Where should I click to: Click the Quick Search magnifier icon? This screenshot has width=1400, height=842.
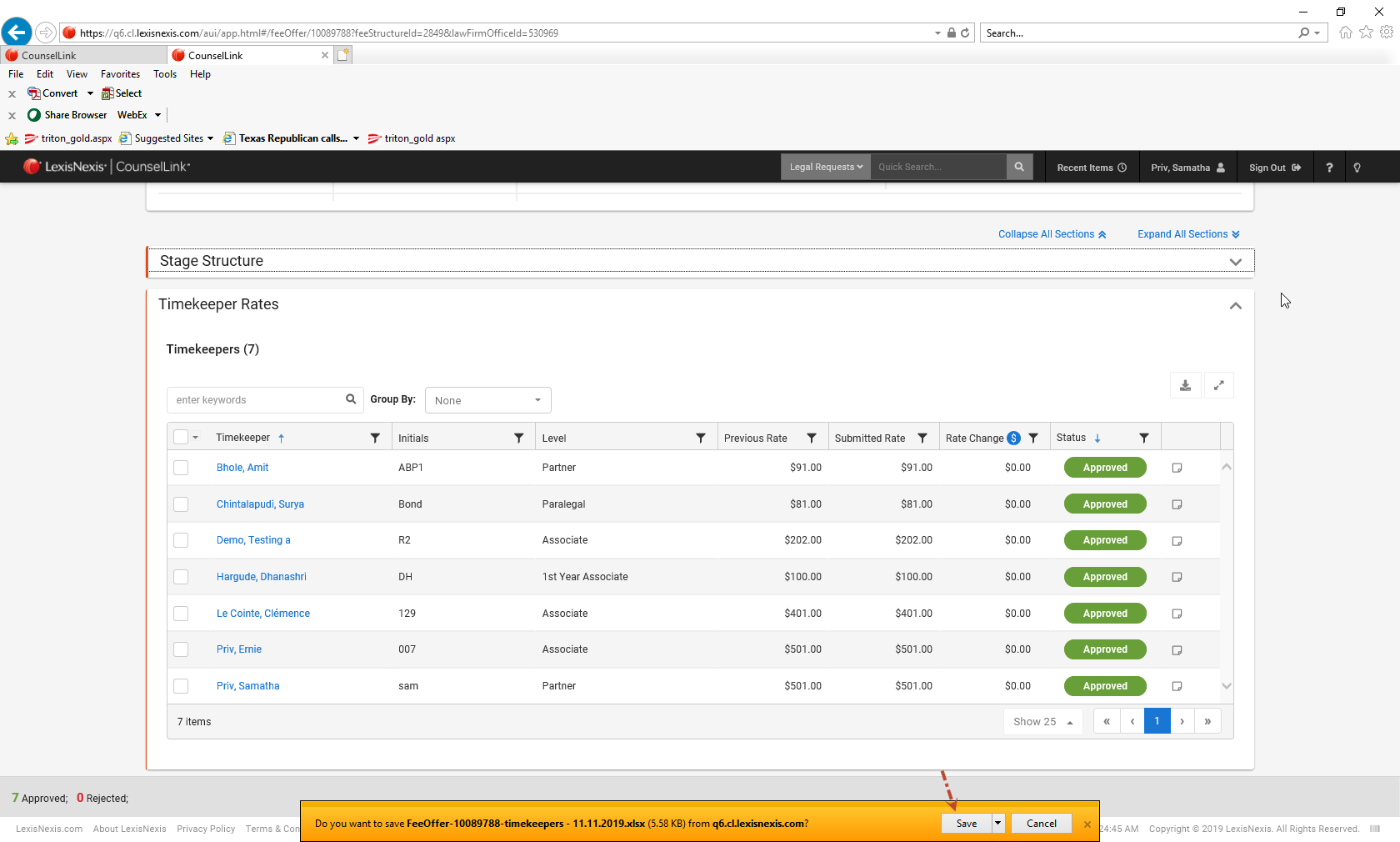pos(1019,167)
